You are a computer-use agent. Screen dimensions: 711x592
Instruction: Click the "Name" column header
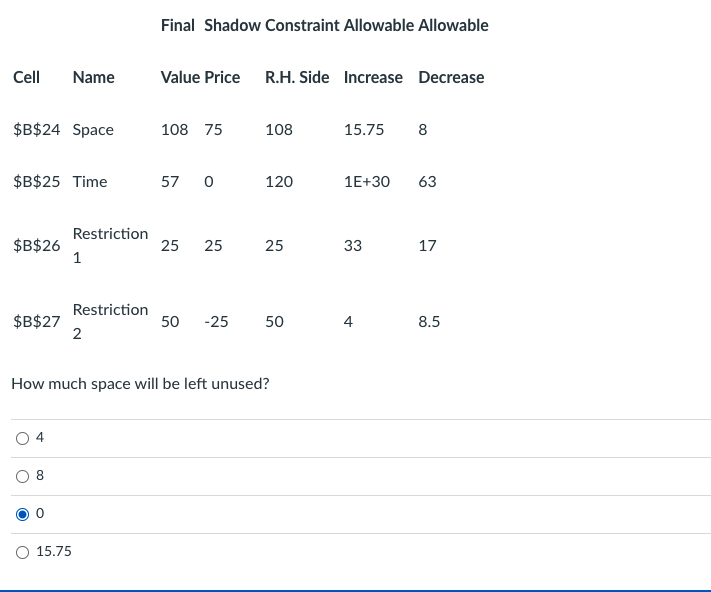(93, 77)
